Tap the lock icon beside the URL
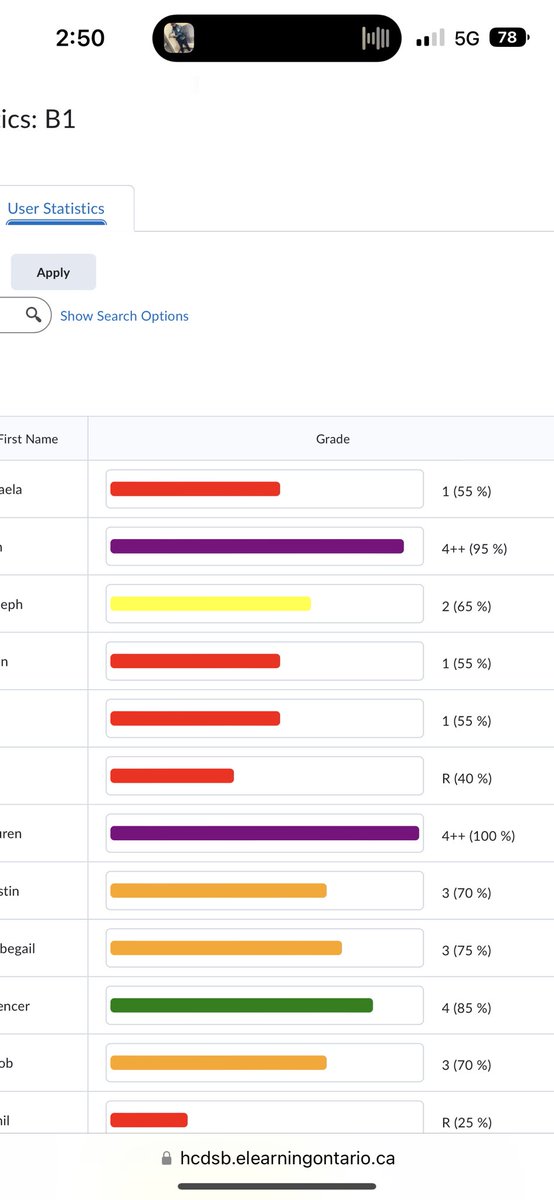The image size is (554, 1200). tap(167, 1158)
